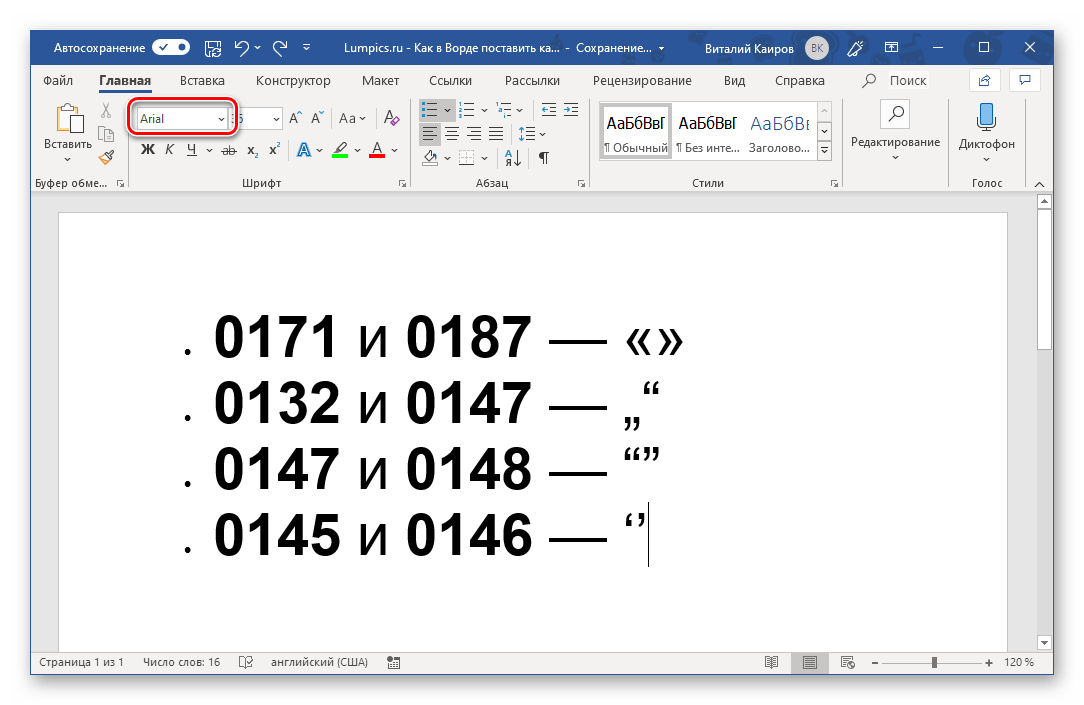Toggle underline Ч formatting
This screenshot has width=1084, height=705.
(191, 149)
